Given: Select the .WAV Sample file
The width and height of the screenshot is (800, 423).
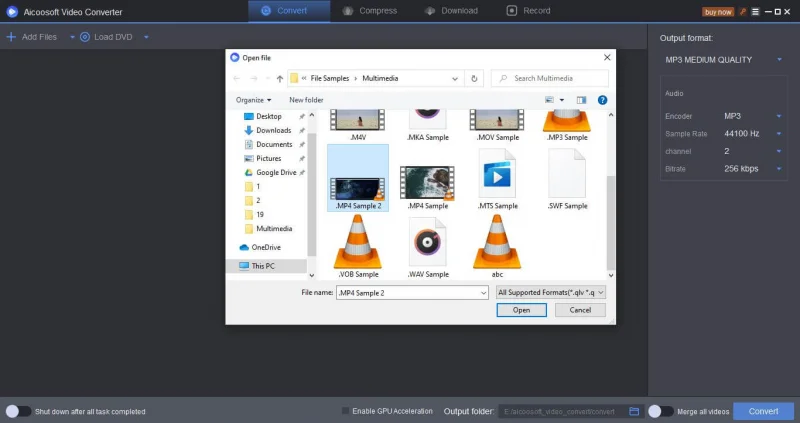Looking at the screenshot, I should [428, 248].
